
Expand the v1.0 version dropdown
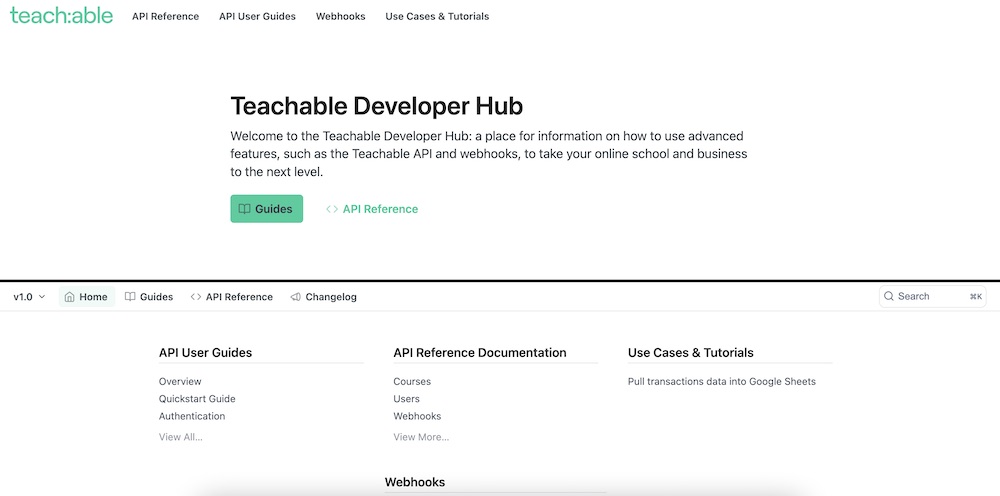tap(29, 297)
